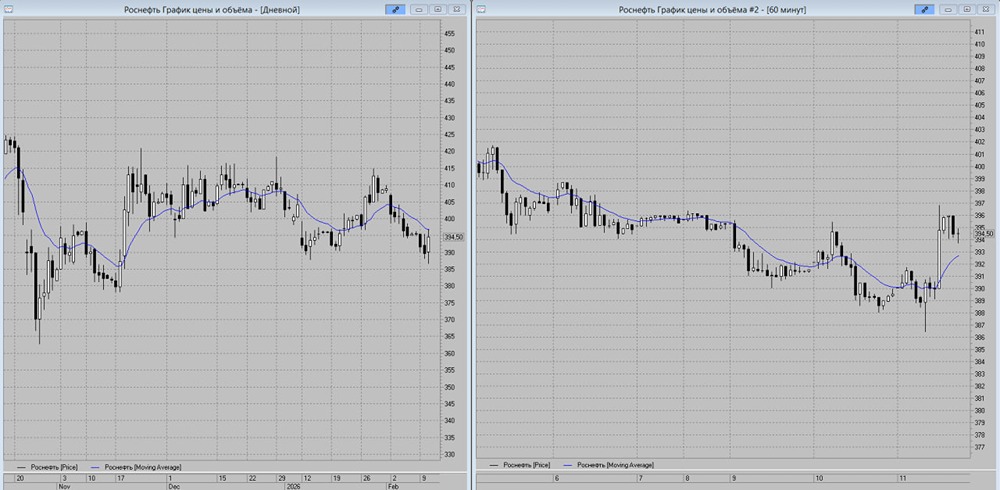Click the 400 level on daily price axis
Image resolution: width=1000 pixels, height=490 pixels.
click(x=450, y=219)
